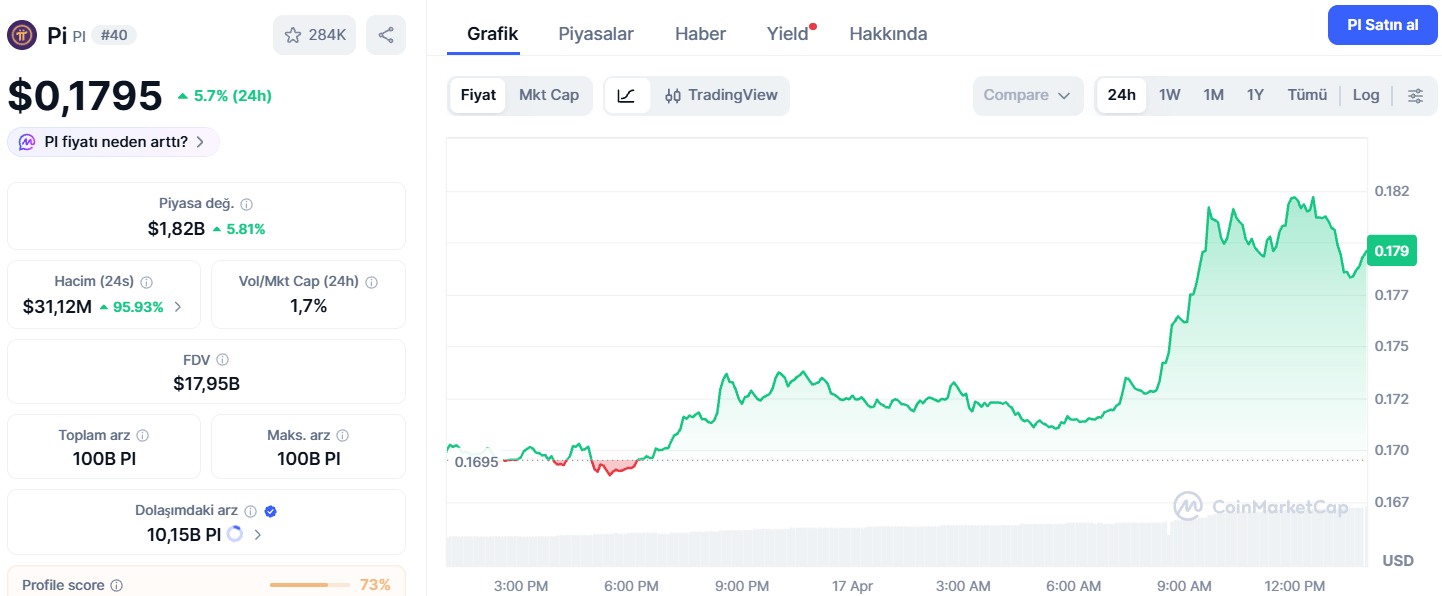Screen dimensions: 1442x596
Task: Show info icon next to Hacim (24s)
Action: coord(147,282)
